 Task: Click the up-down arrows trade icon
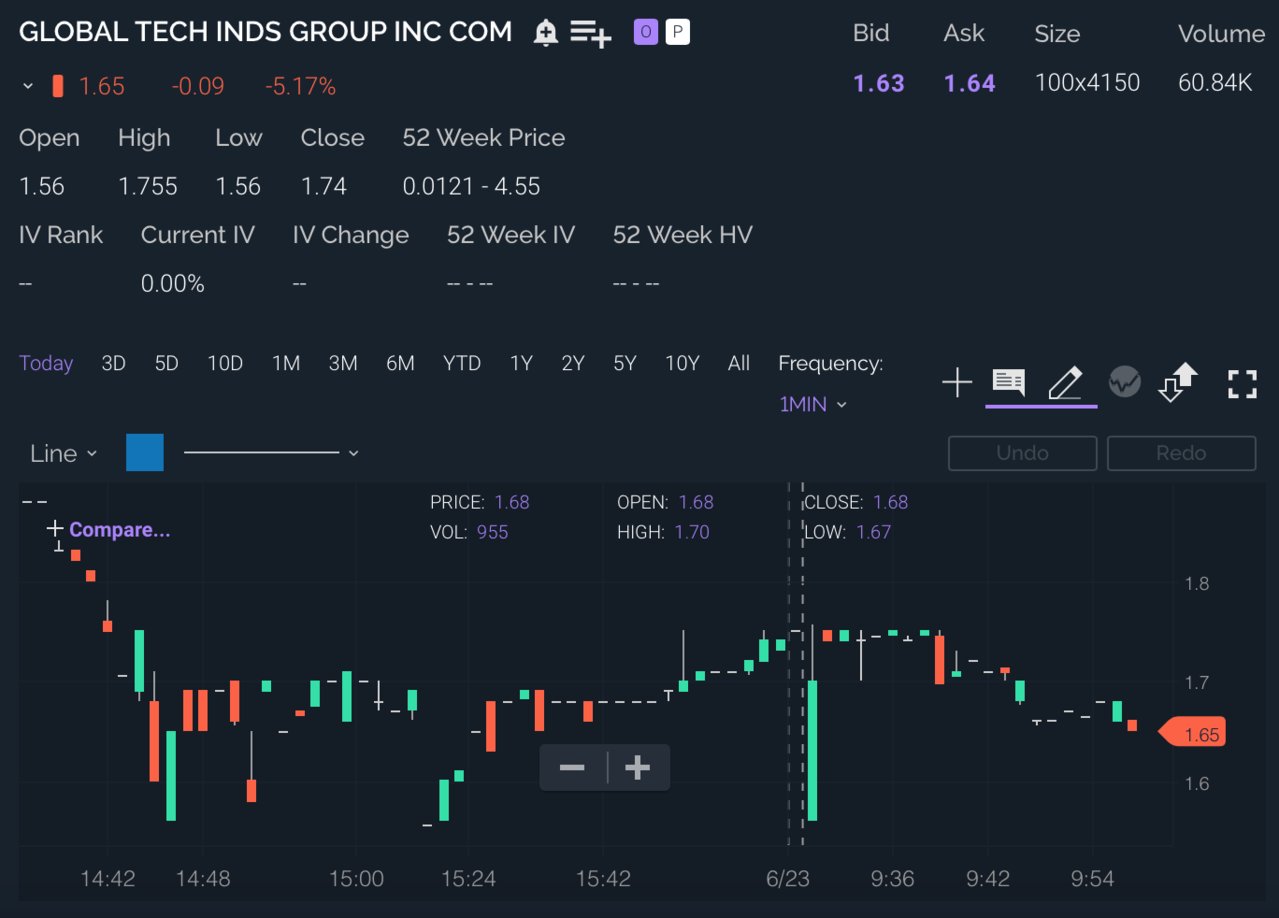1178,382
